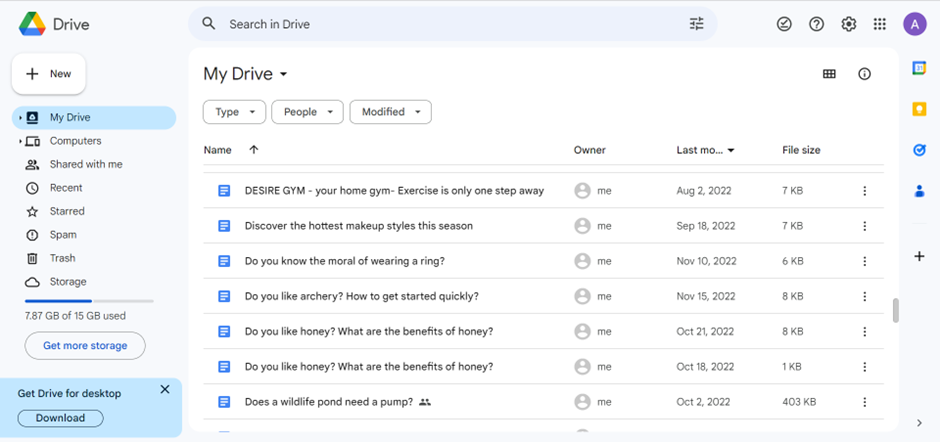Open the Trash section
940x442 pixels.
(x=62, y=258)
